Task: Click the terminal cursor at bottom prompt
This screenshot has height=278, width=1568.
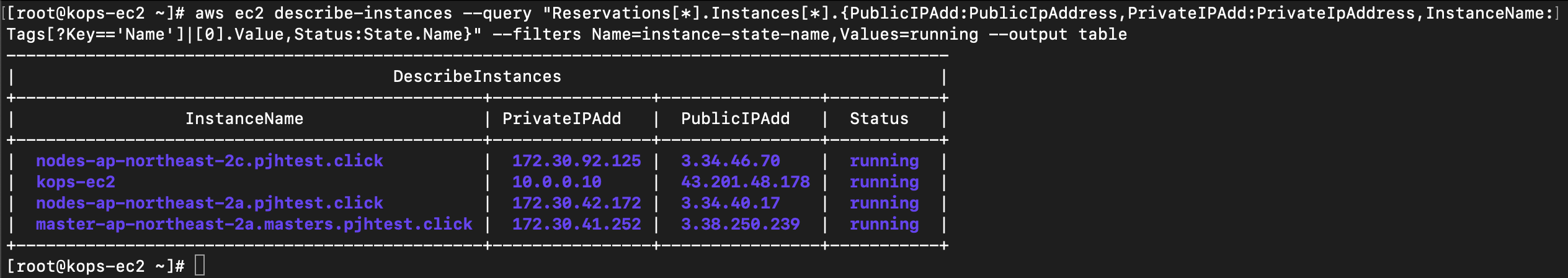Action: coord(200,266)
